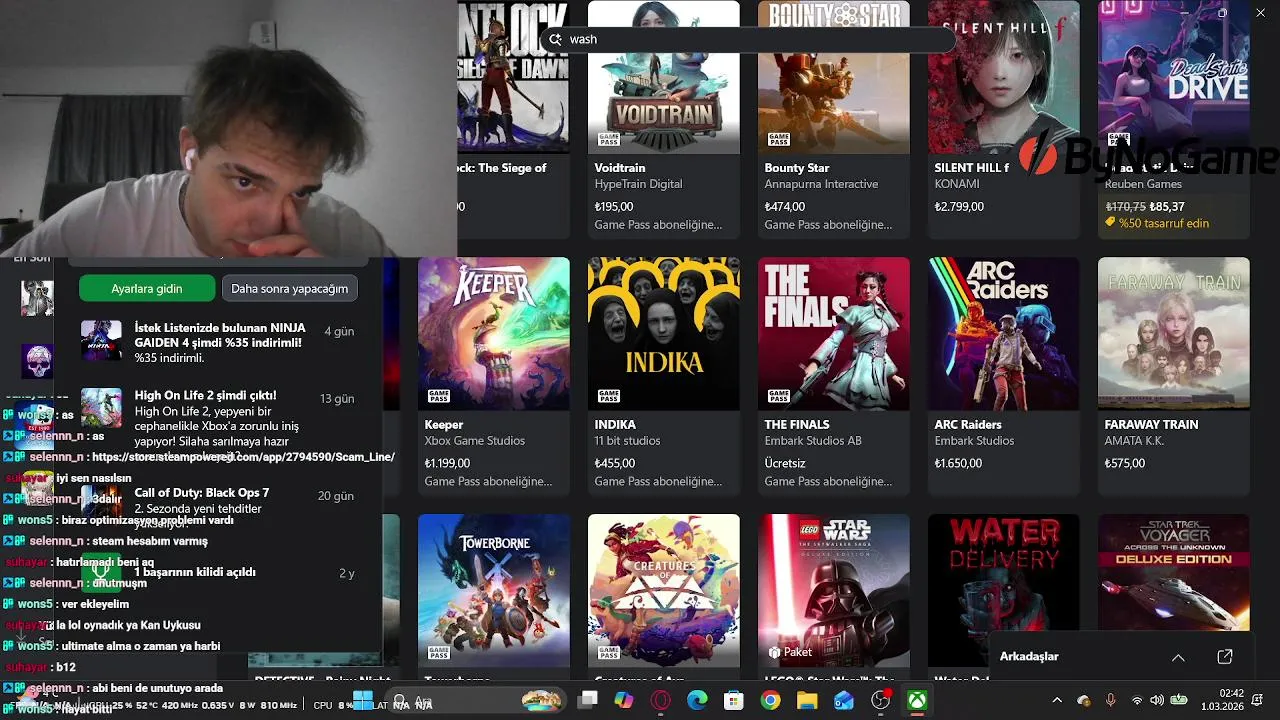Open Outlook mail from the taskbar
Image resolution: width=1280 pixels, height=720 pixels.
(x=844, y=700)
